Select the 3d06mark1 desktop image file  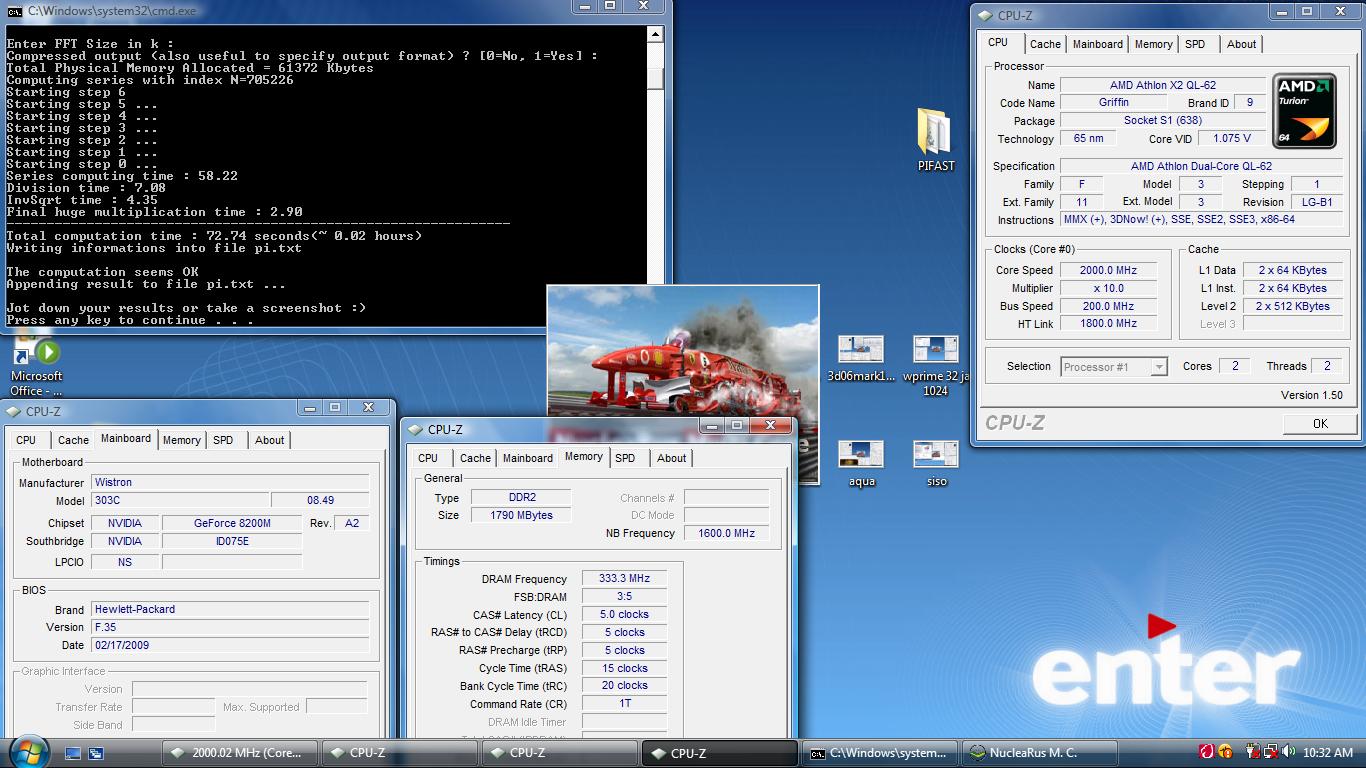pos(861,359)
